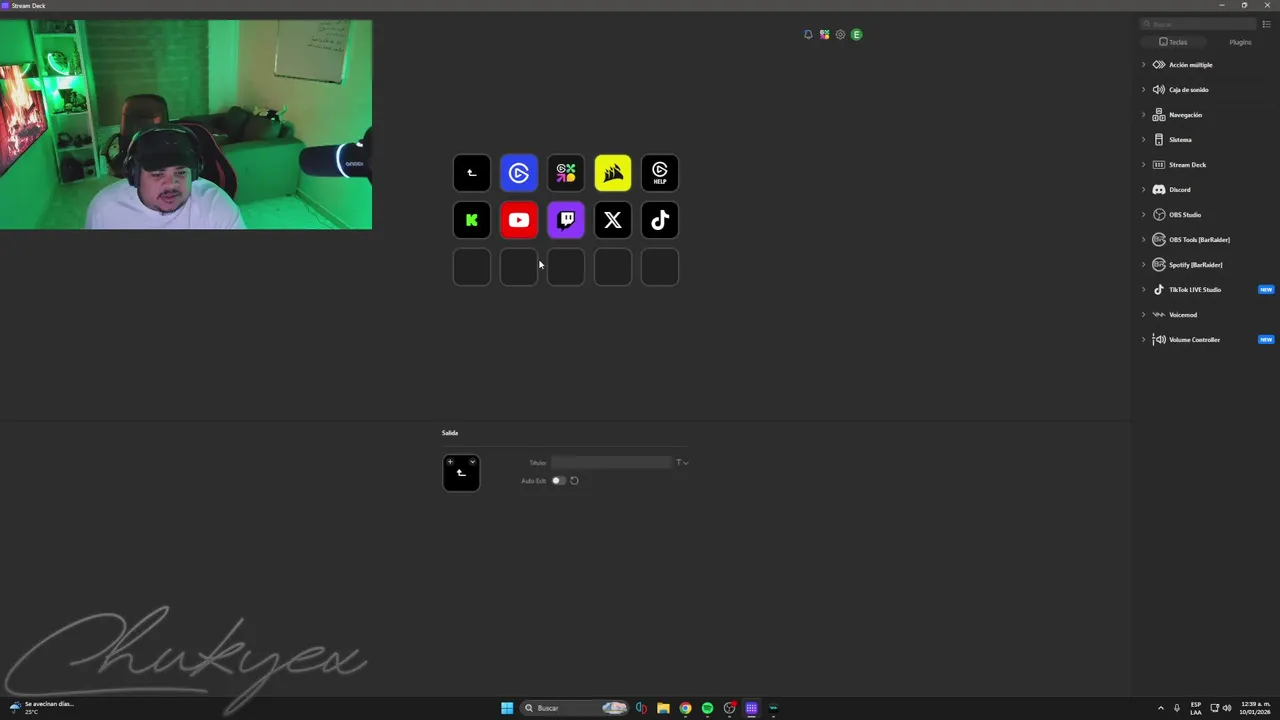Switch to the Teclas tab
Image resolution: width=1280 pixels, height=720 pixels.
coord(1173,42)
